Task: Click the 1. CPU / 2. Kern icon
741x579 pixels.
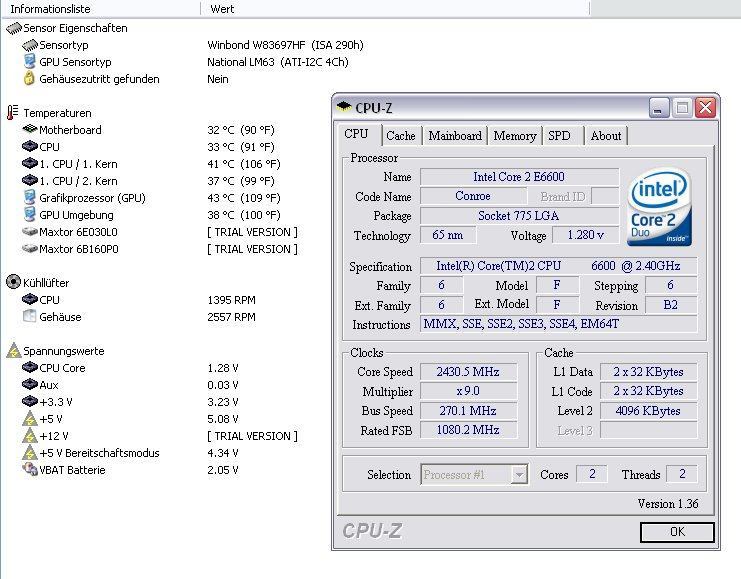Action: point(30,181)
